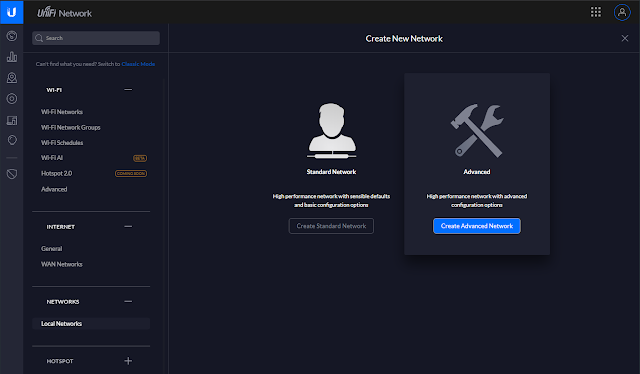Image resolution: width=640 pixels, height=374 pixels.
Task: Open WiFi Schedules settings
Action: click(62, 142)
